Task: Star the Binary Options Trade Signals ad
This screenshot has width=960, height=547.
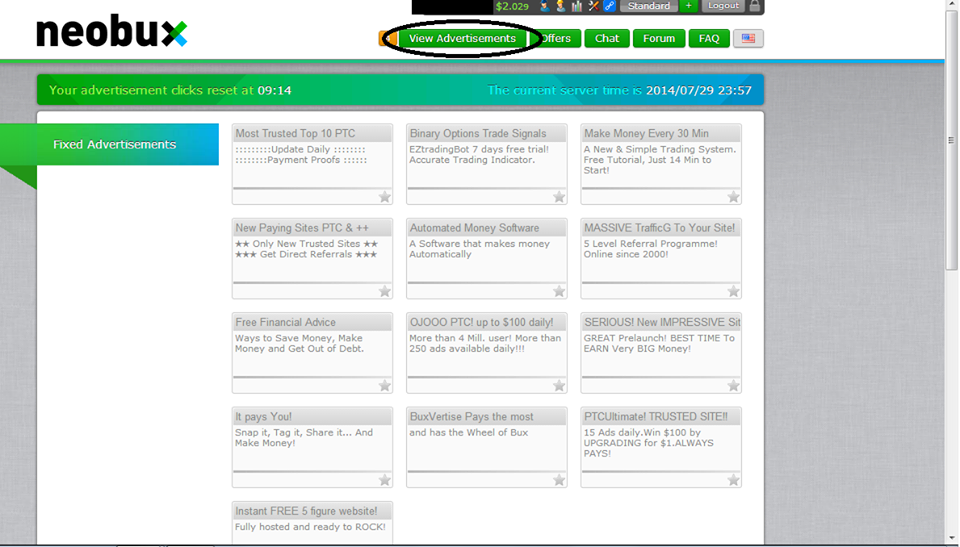Action: click(x=559, y=197)
